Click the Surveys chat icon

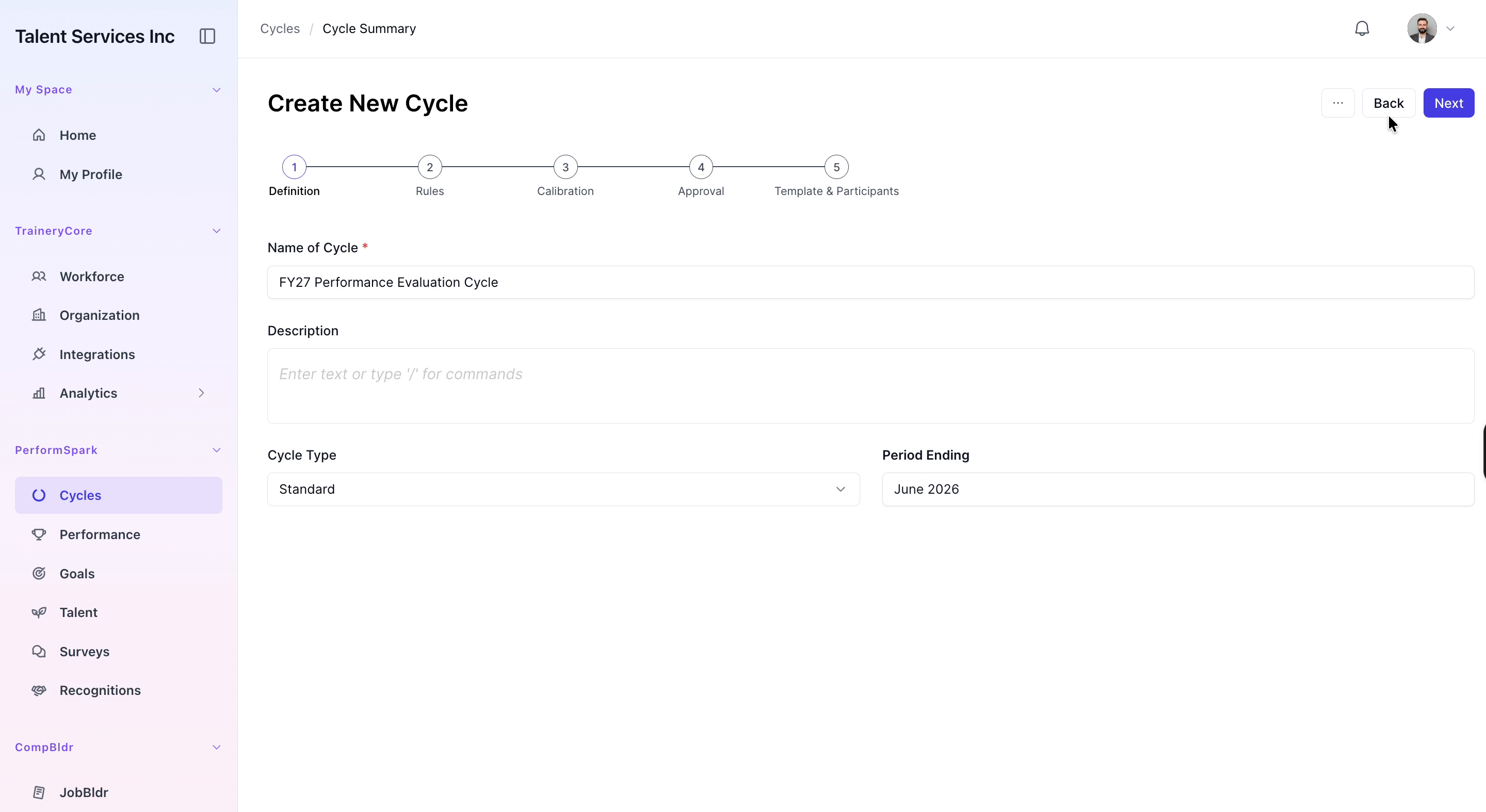click(39, 651)
